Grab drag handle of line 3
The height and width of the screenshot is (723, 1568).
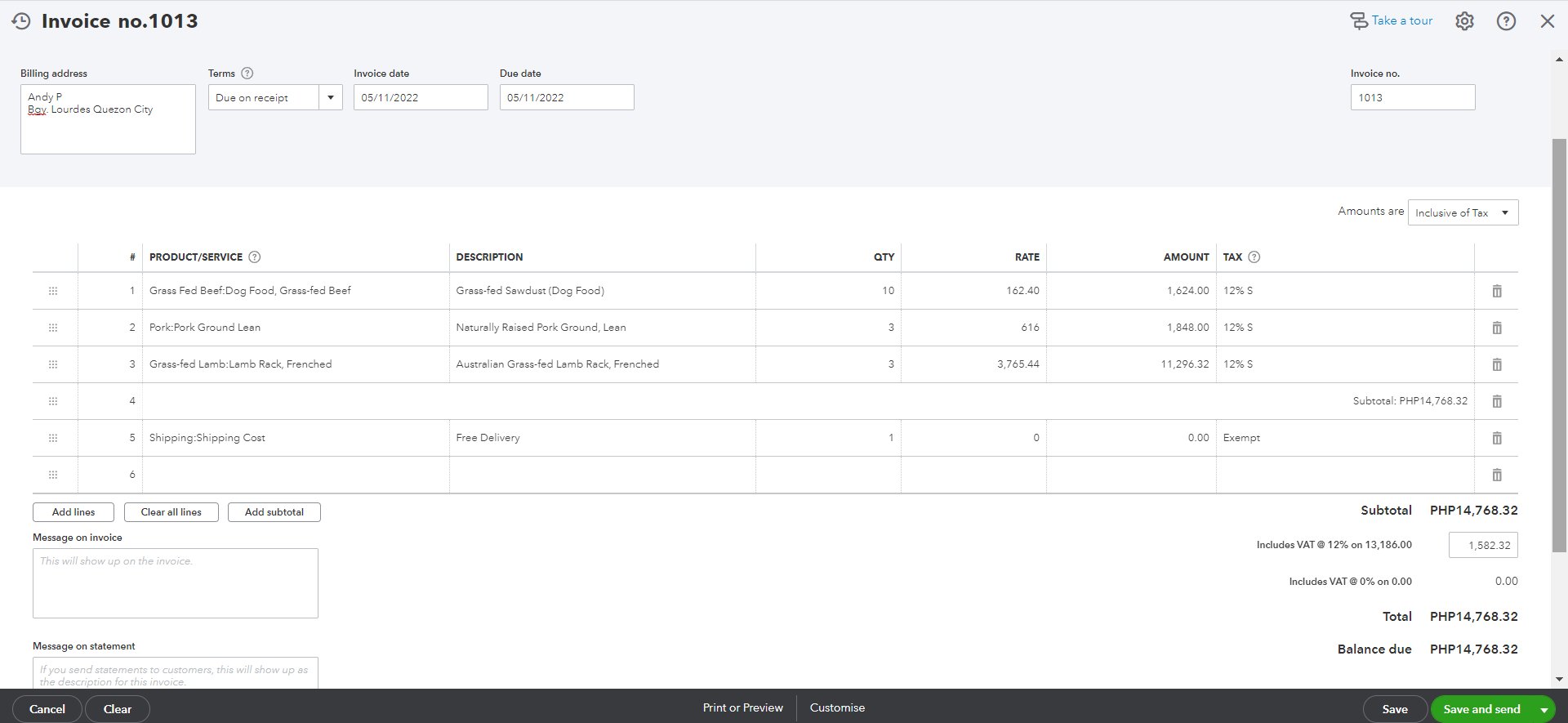point(53,364)
